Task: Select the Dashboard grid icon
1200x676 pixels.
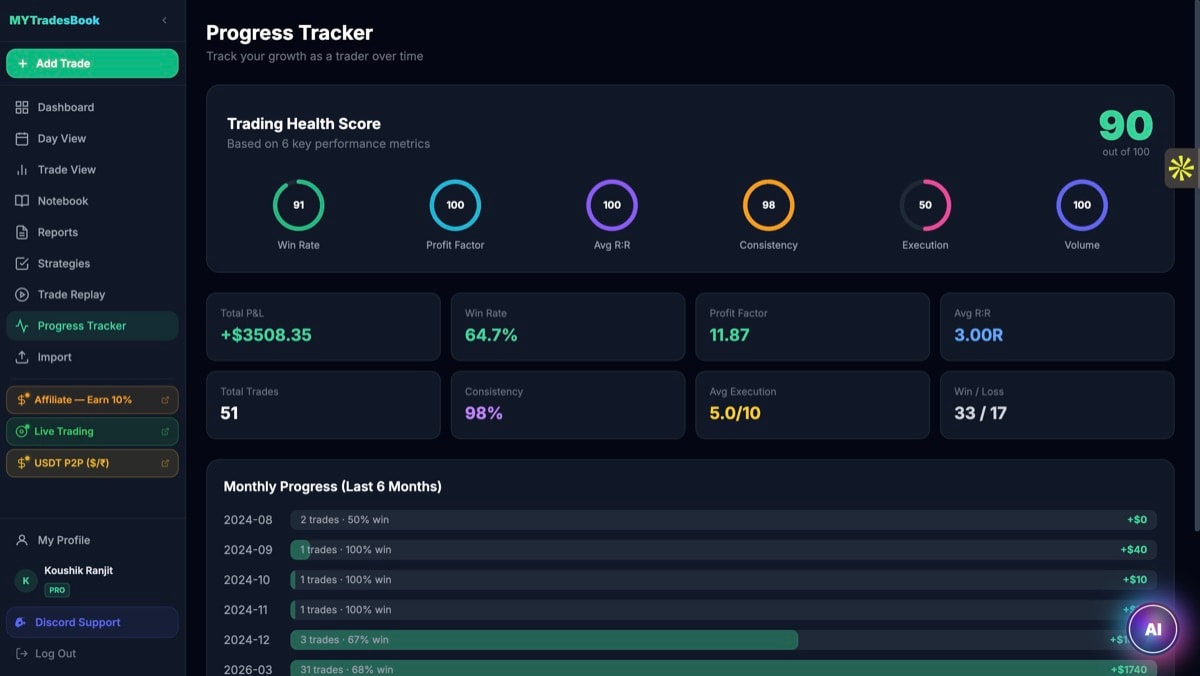Action: (22, 107)
